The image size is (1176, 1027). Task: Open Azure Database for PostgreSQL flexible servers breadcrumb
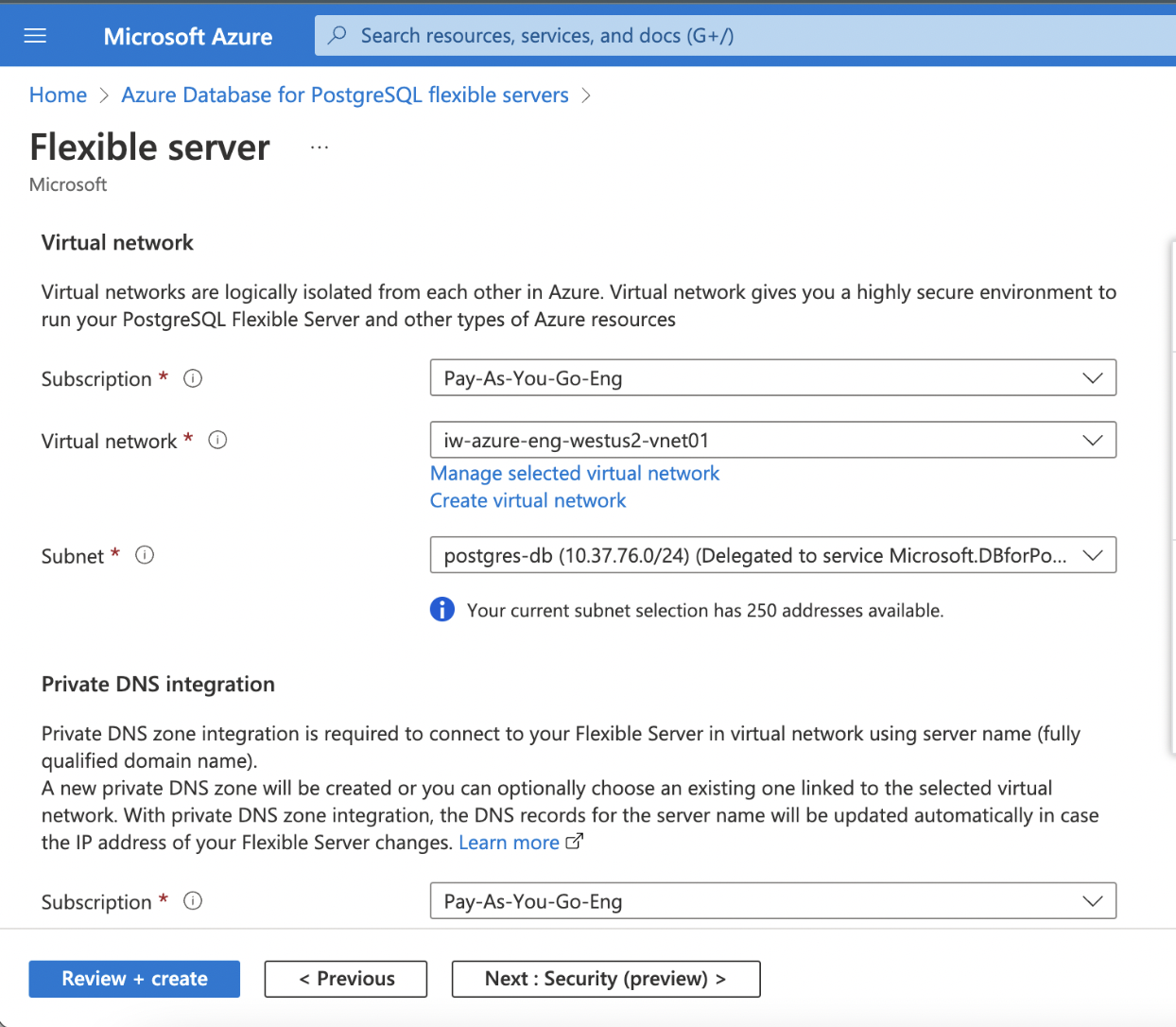pyautogui.click(x=345, y=95)
